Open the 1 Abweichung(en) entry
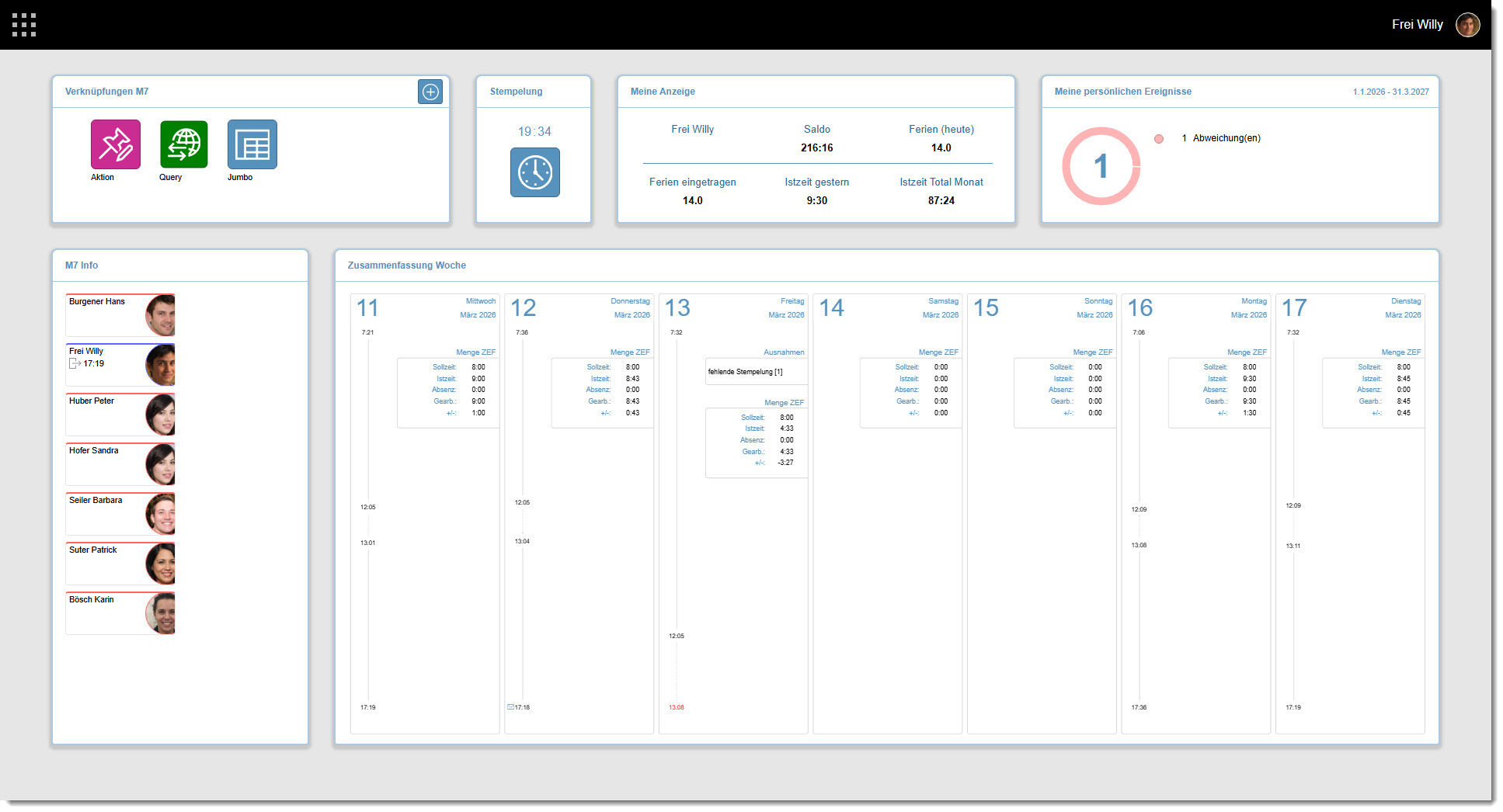1503x812 pixels. (1221, 139)
